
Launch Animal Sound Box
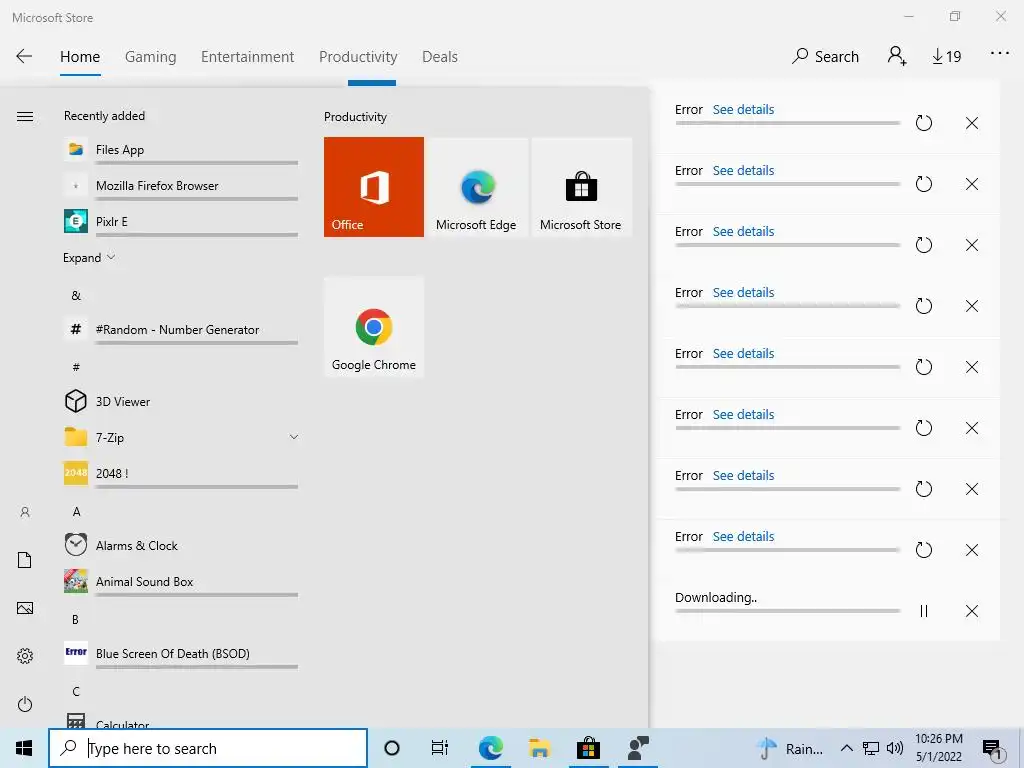coord(181,583)
